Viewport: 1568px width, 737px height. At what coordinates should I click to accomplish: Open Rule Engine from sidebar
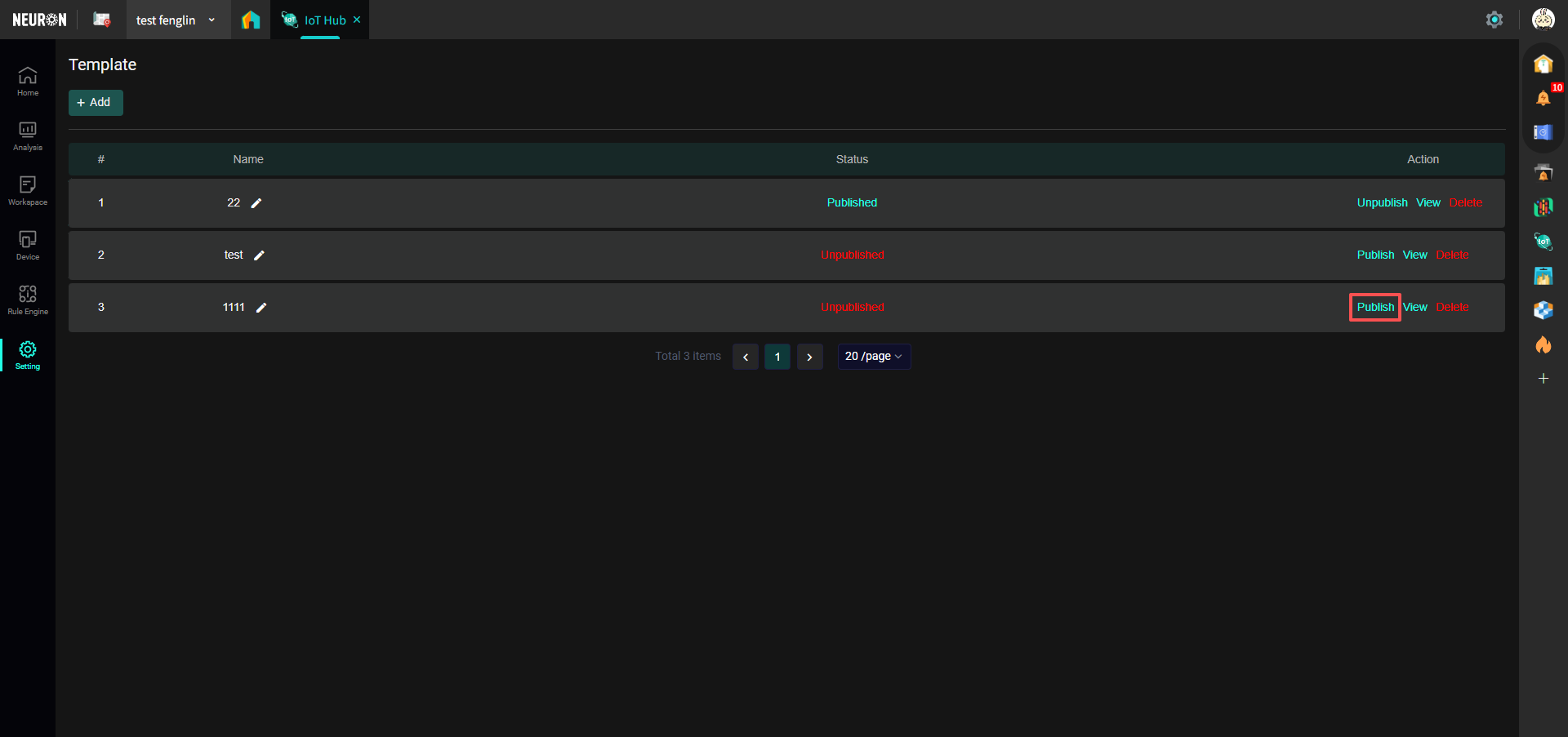tap(28, 300)
